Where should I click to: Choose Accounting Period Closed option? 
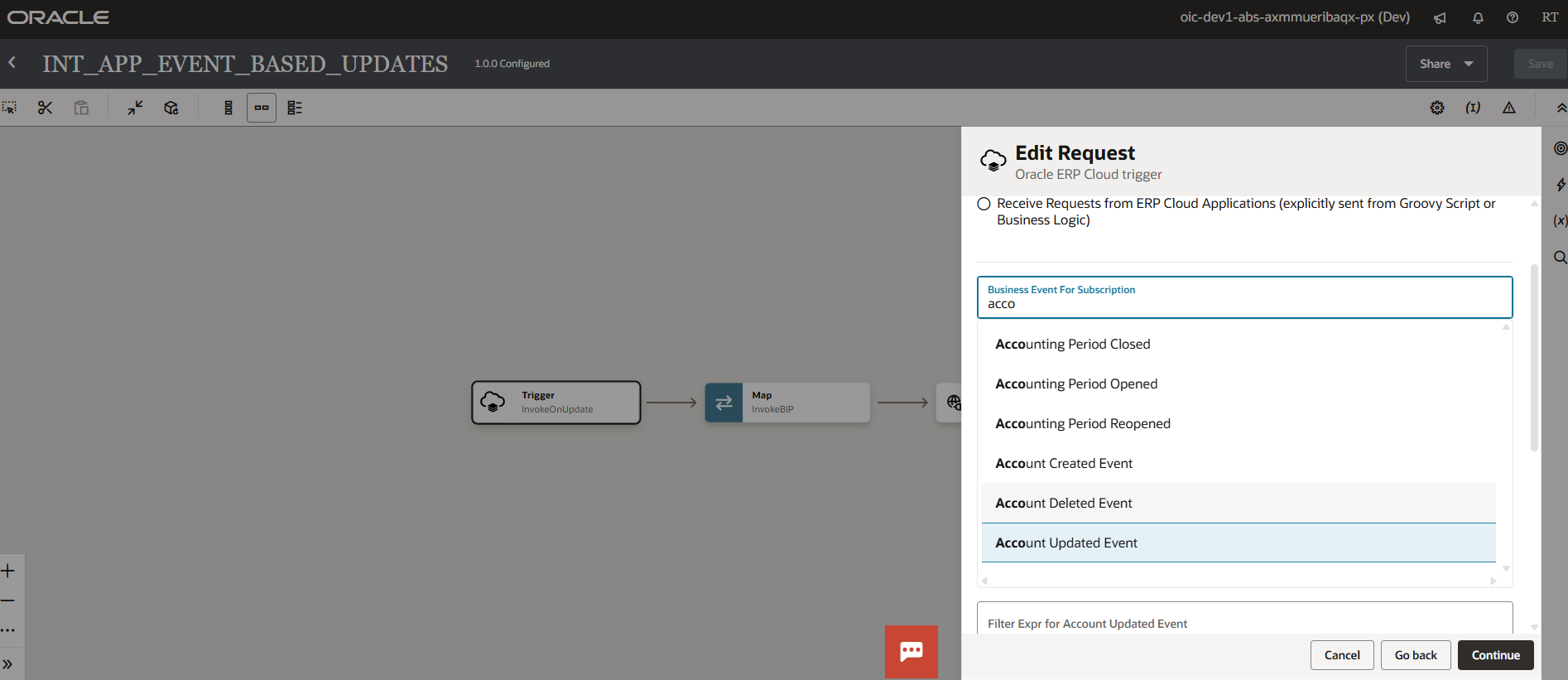1239,344
